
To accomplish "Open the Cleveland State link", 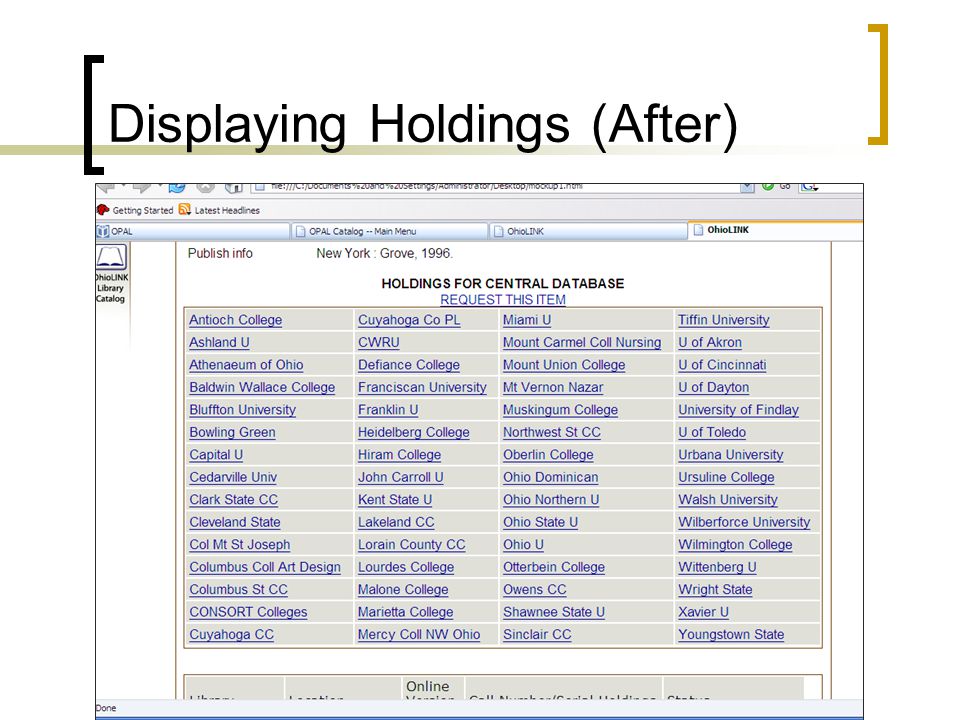I will click(x=234, y=522).
